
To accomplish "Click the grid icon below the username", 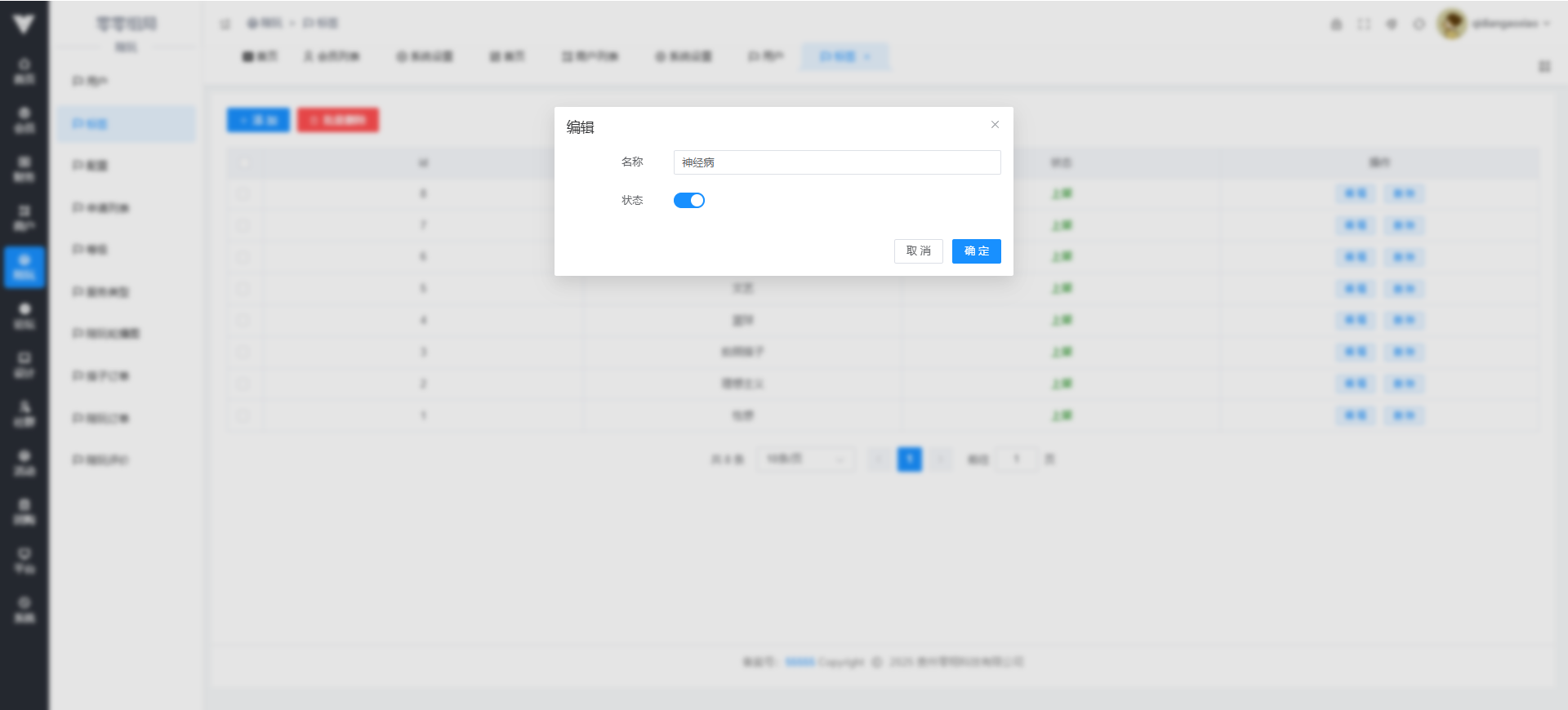I will click(x=1543, y=66).
